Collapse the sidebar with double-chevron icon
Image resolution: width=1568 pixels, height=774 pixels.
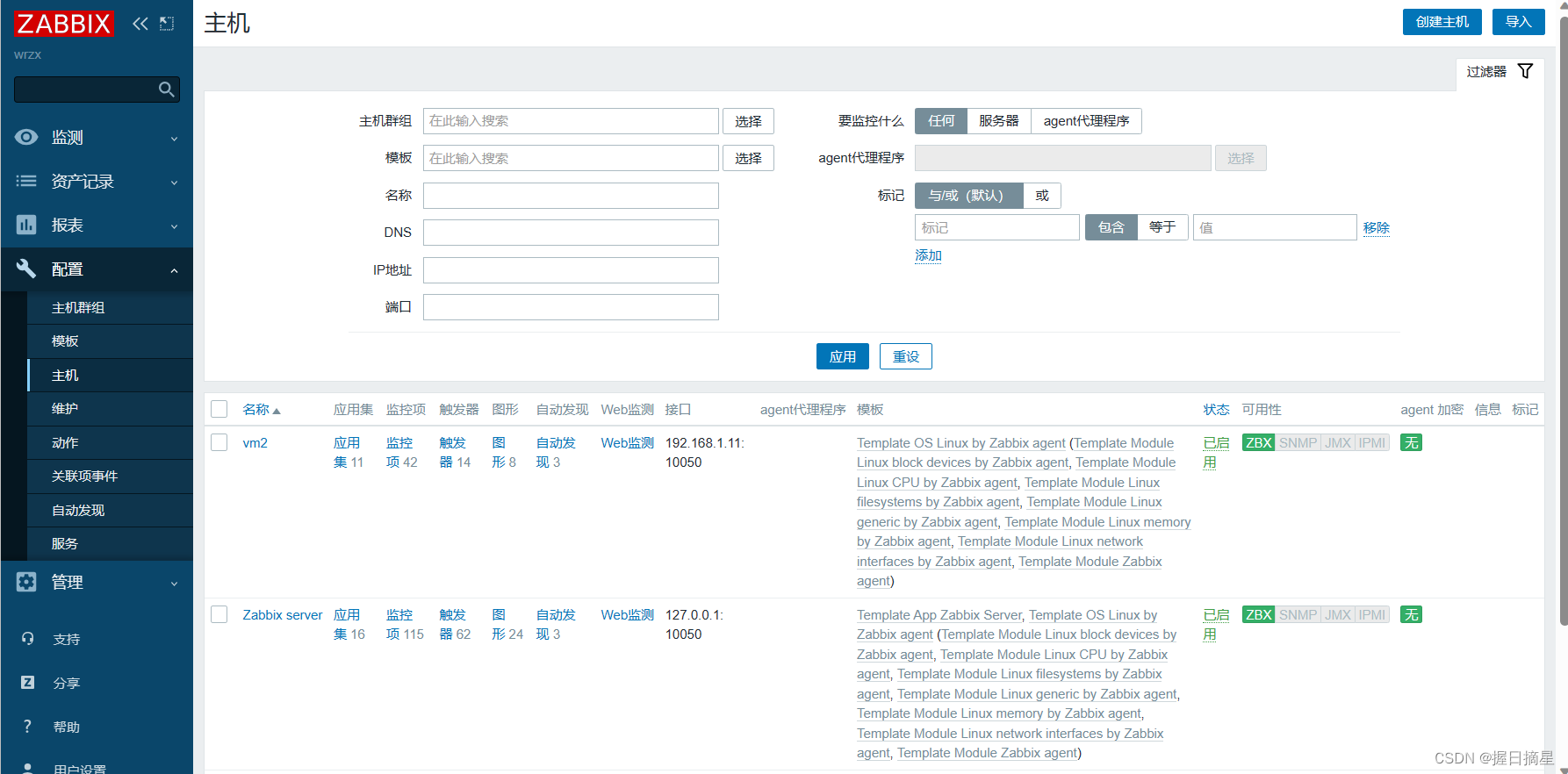coord(140,24)
